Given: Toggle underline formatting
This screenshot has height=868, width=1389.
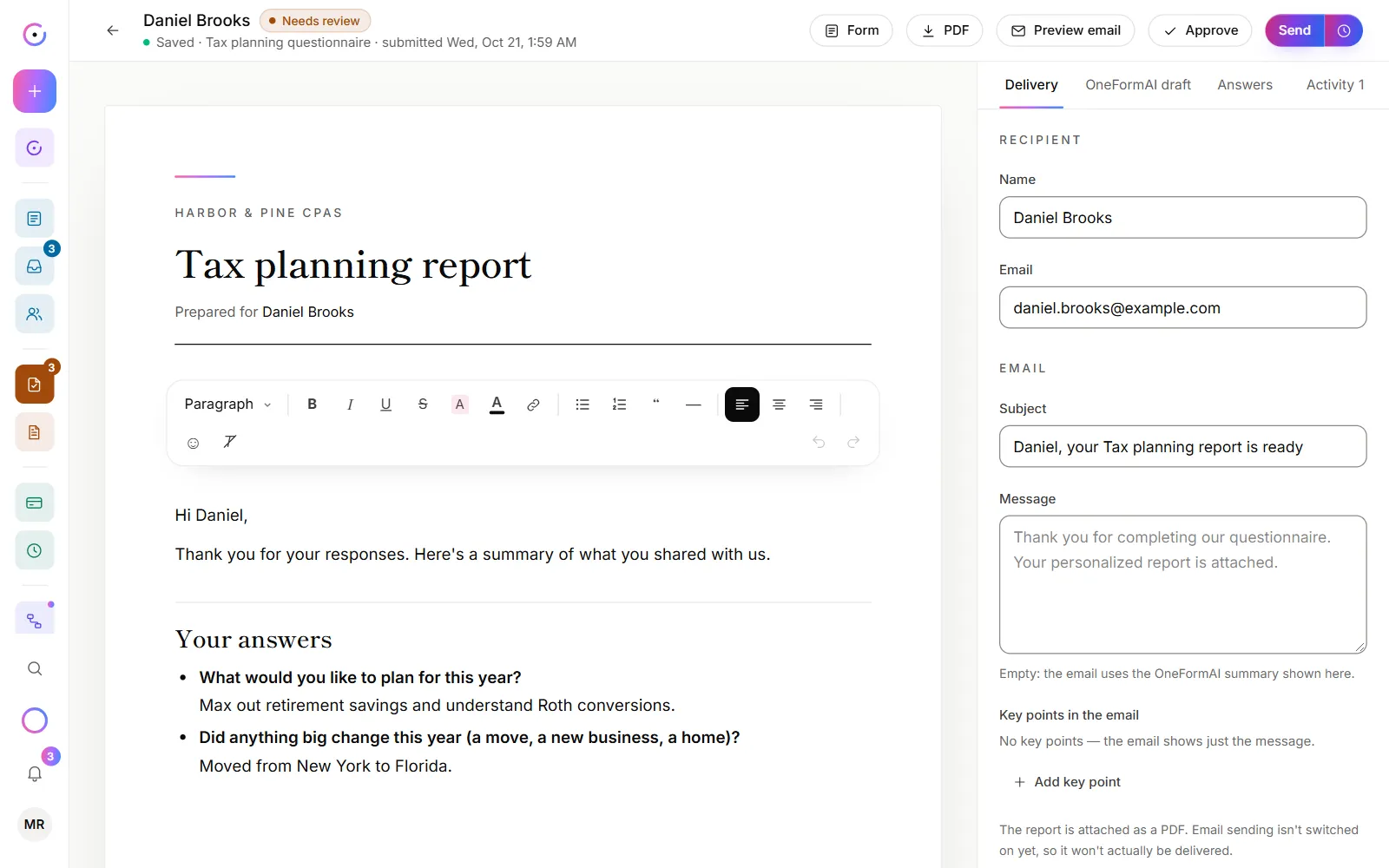Looking at the screenshot, I should (386, 404).
